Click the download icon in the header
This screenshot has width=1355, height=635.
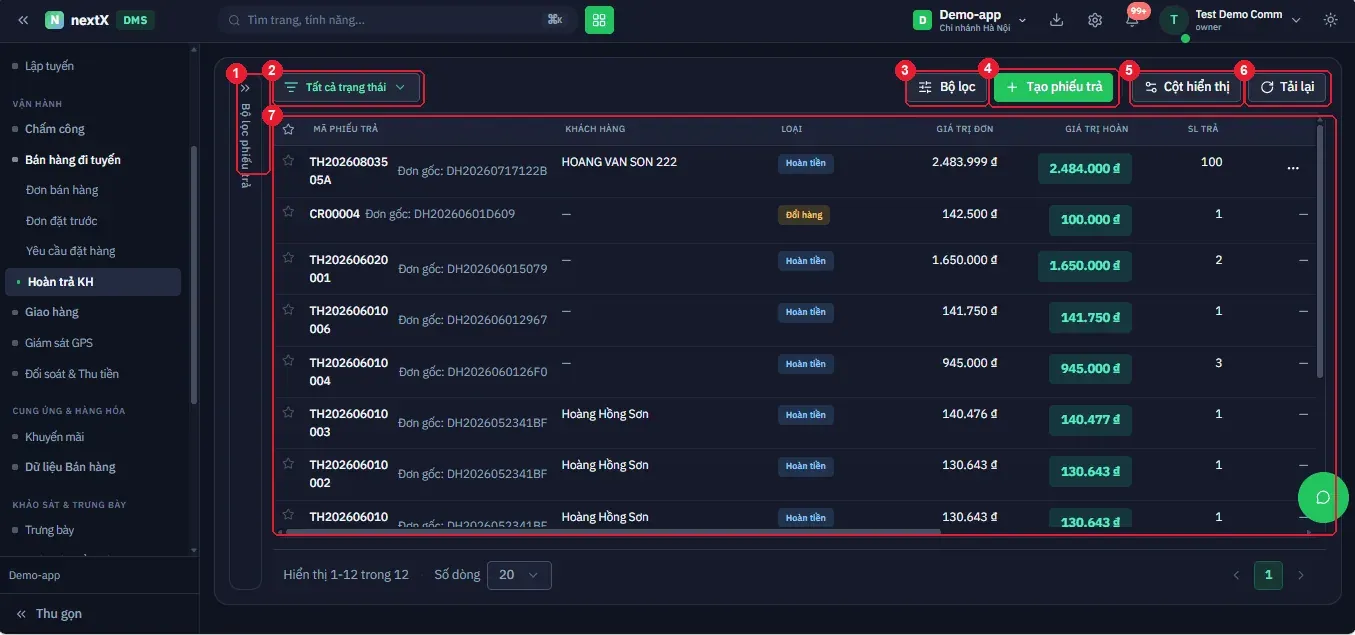point(1057,20)
